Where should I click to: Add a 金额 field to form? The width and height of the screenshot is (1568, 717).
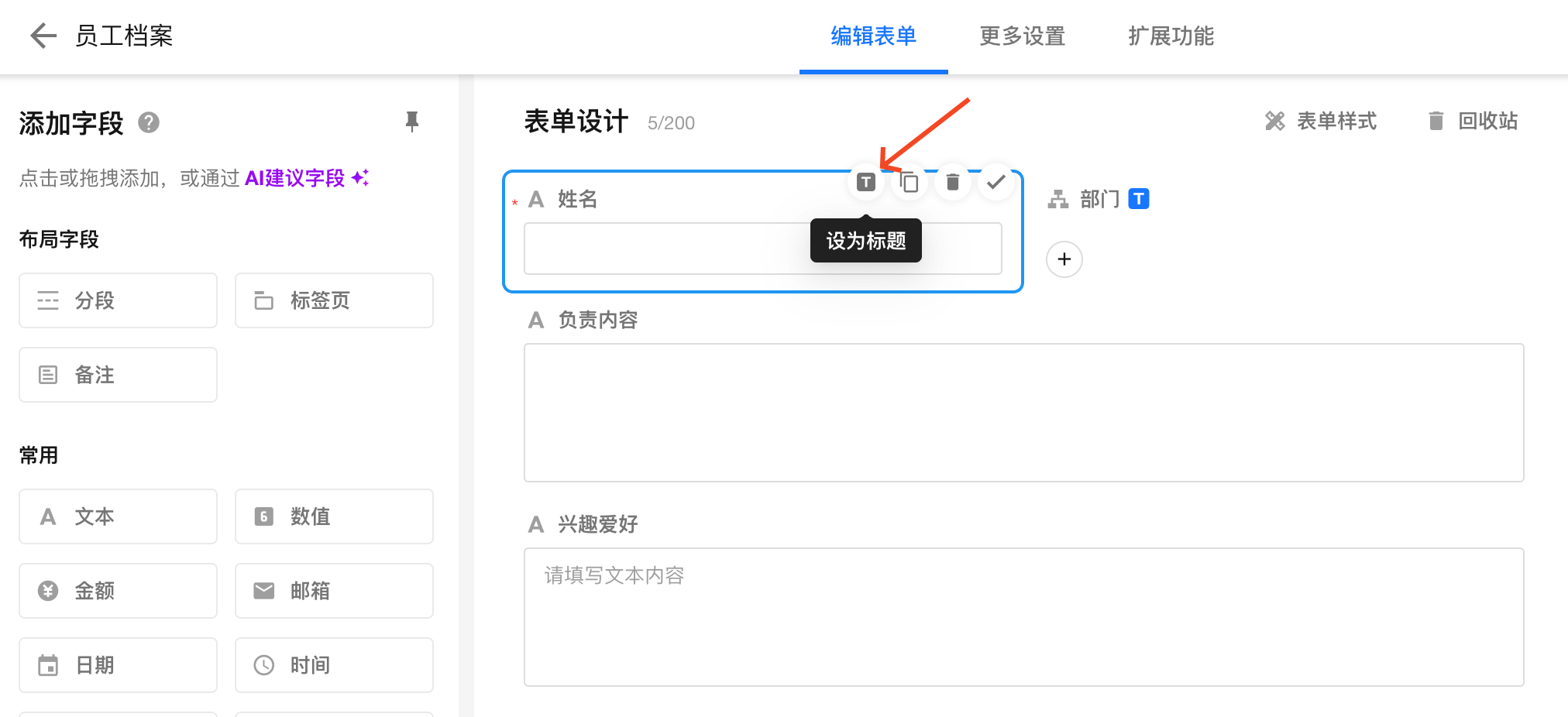pos(118,591)
